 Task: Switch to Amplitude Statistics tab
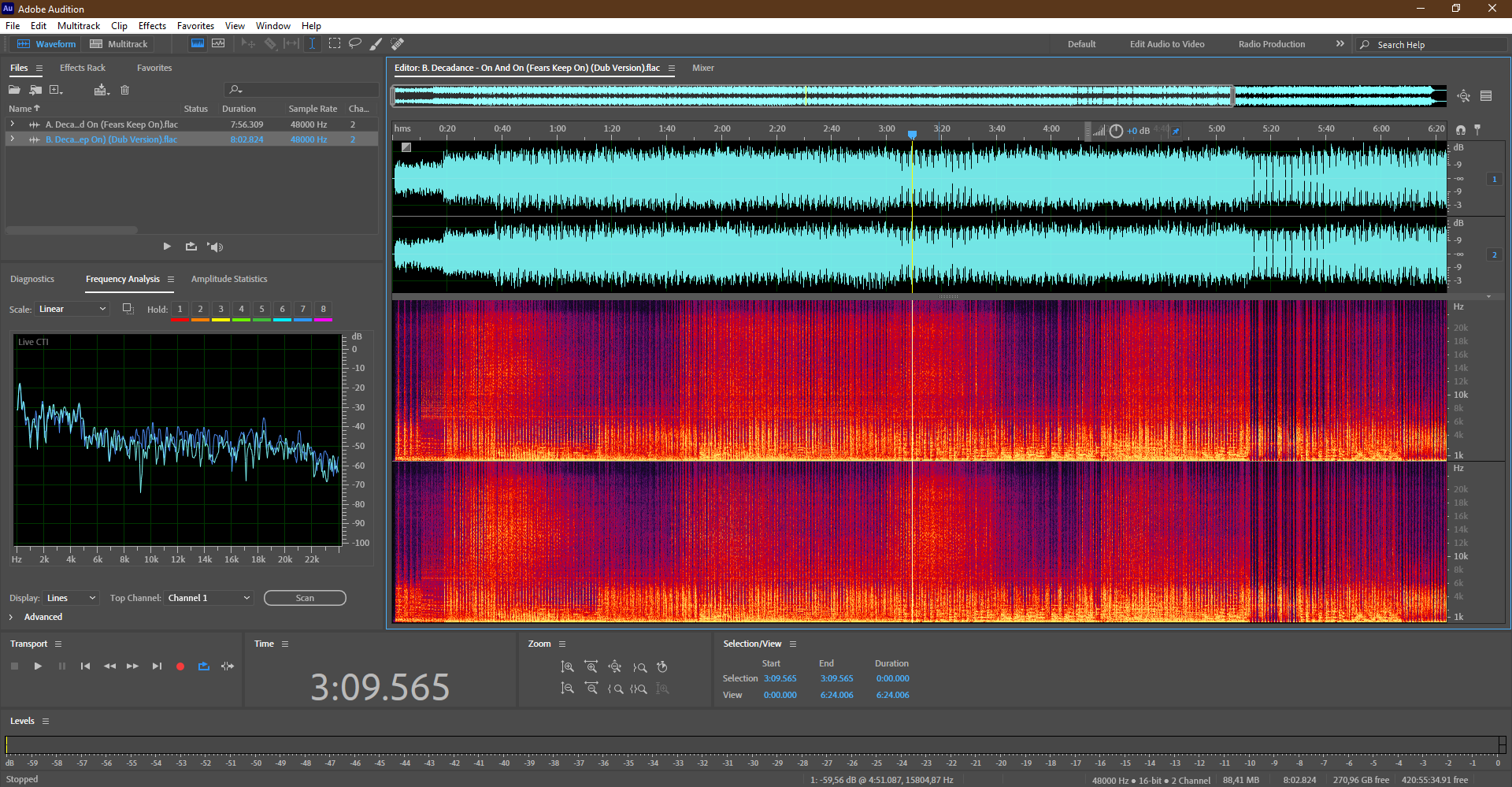[x=229, y=279]
